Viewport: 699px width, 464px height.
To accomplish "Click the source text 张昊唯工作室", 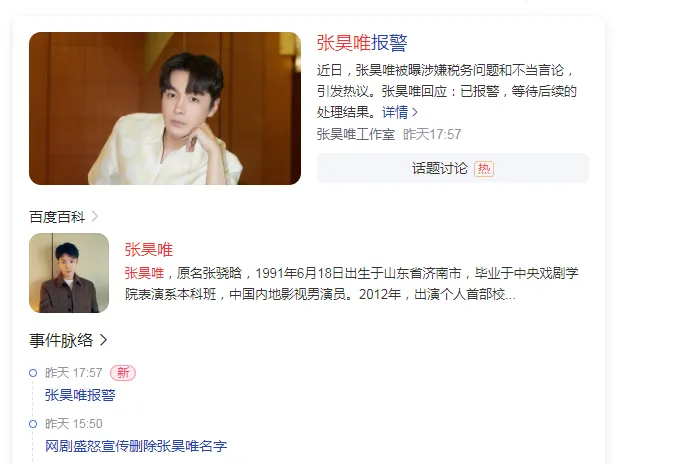I will tap(356, 134).
